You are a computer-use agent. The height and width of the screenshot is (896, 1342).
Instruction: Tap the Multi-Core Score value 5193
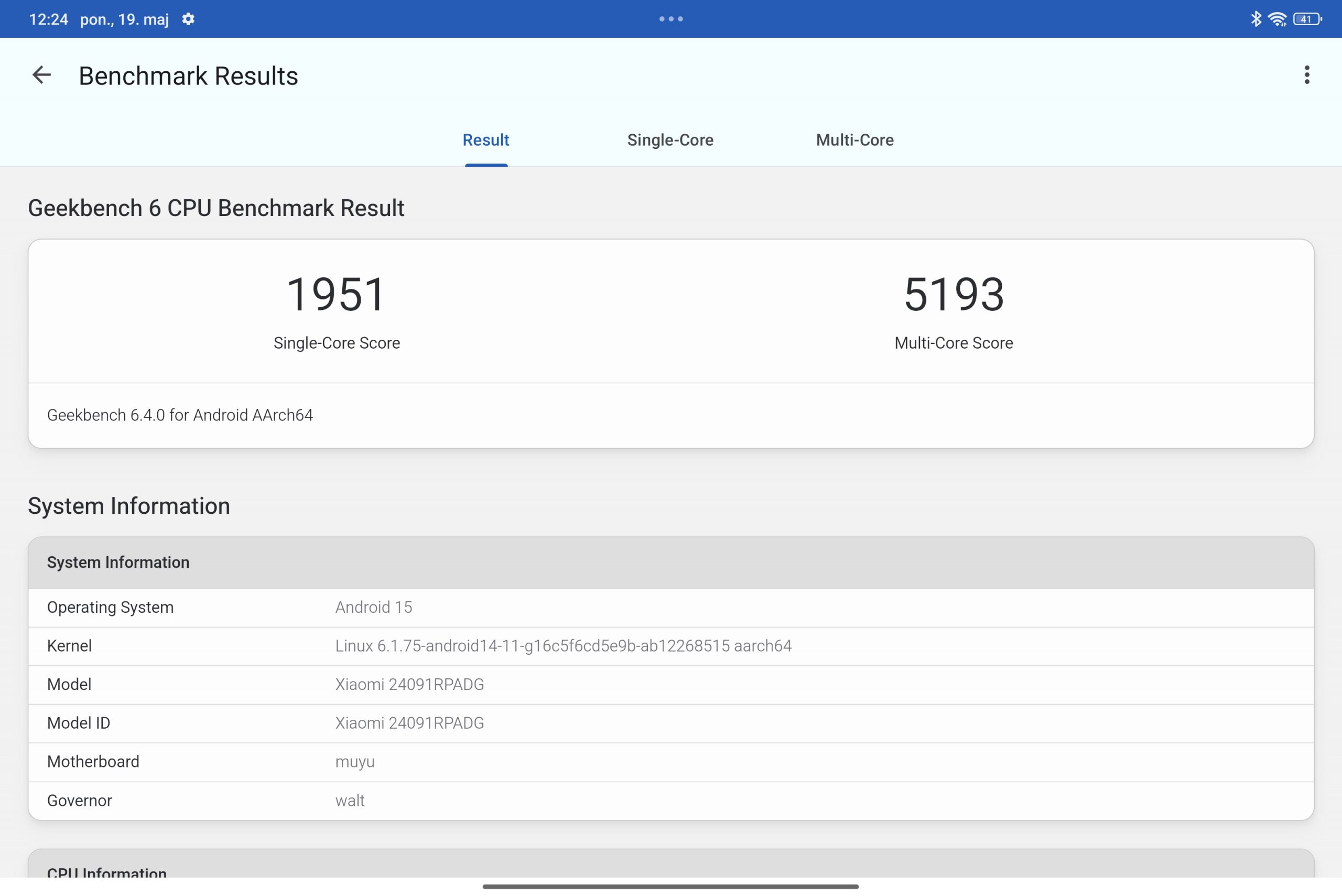tap(954, 294)
